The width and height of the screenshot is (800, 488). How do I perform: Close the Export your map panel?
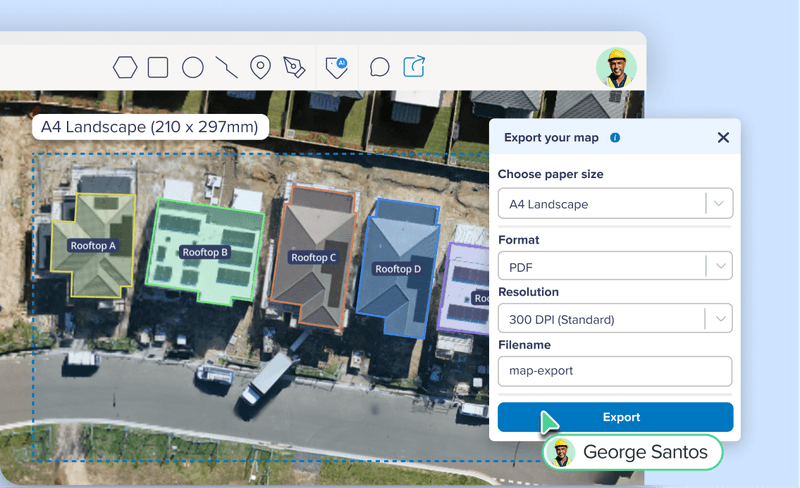(723, 137)
